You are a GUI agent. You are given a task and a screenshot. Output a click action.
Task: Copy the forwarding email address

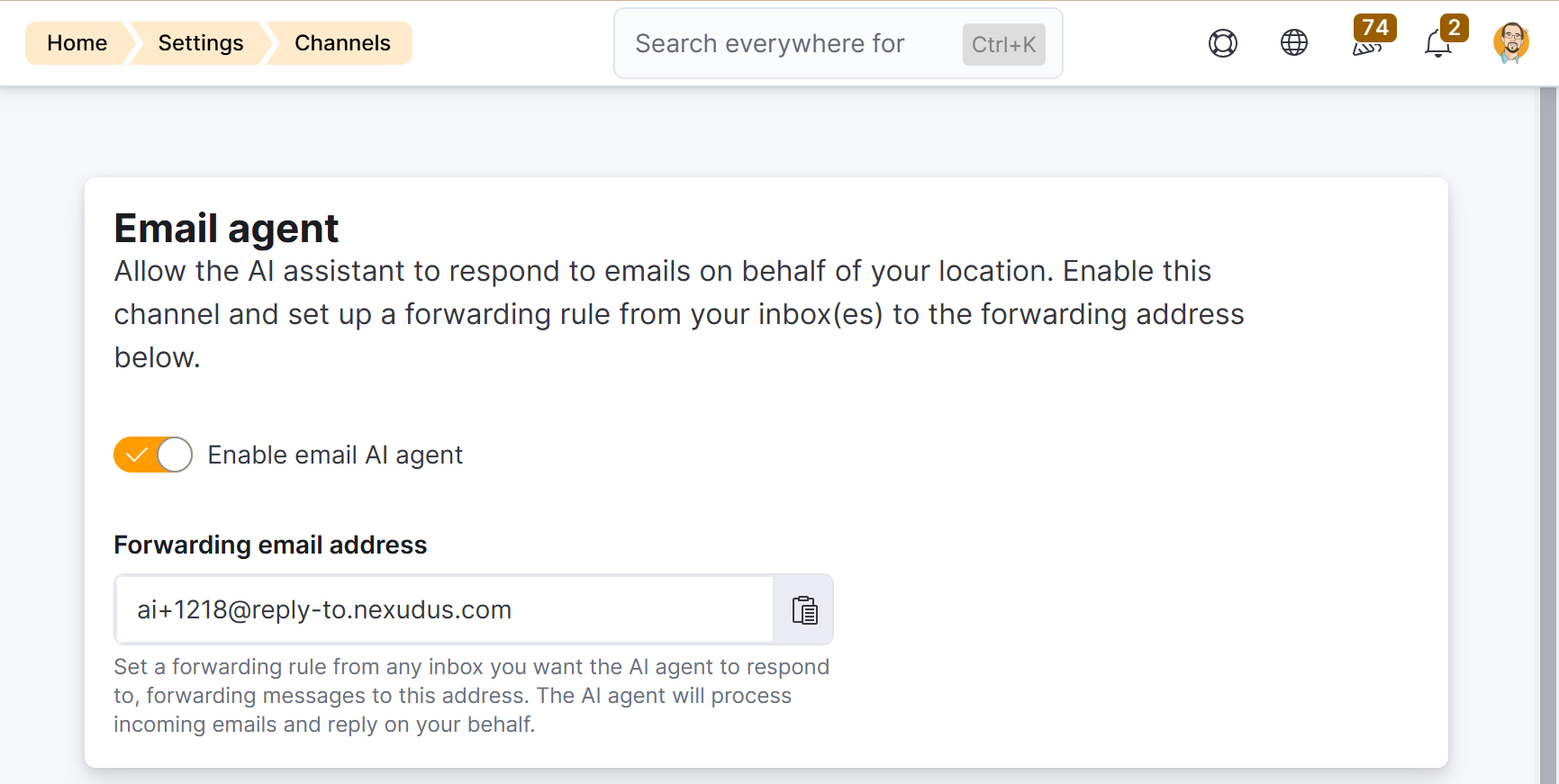point(803,609)
